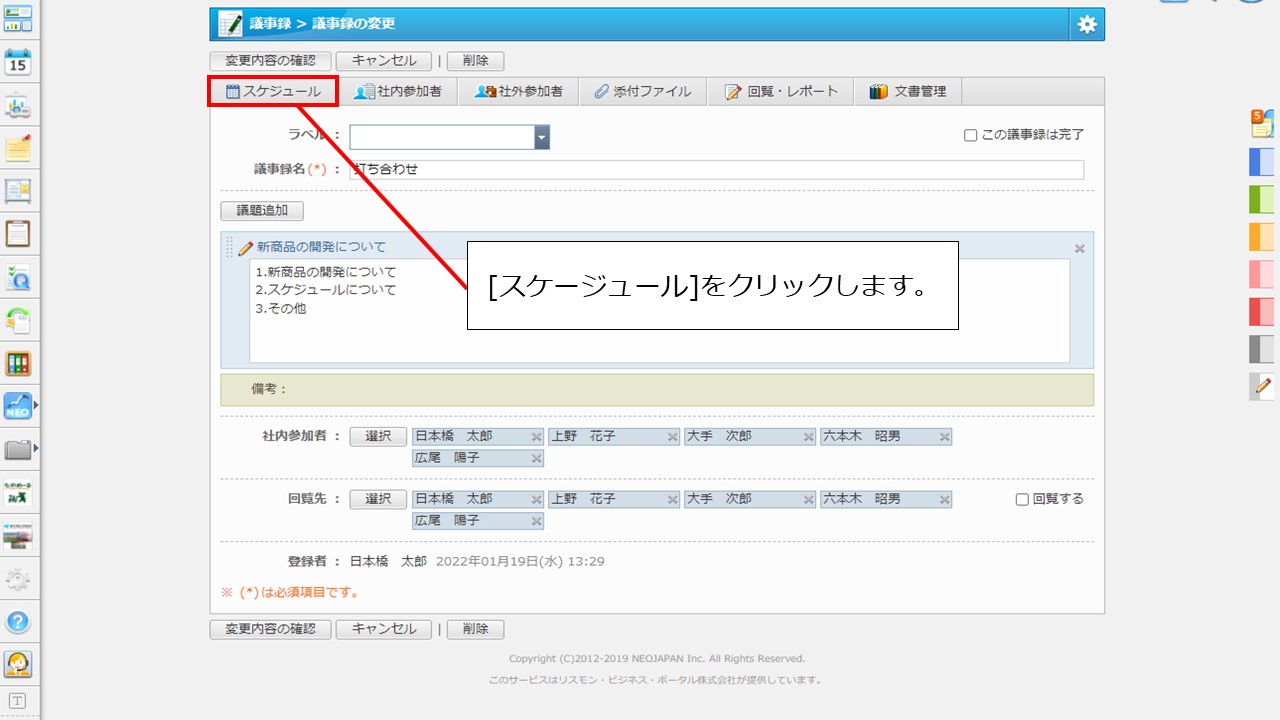
Task: Select the green color tab on right
Action: pyautogui.click(x=1262, y=199)
